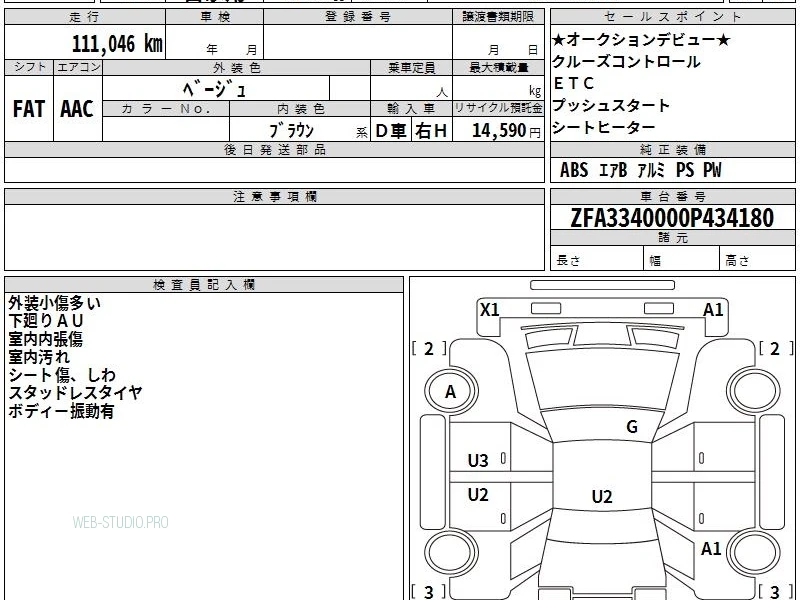Select the interior color ブラウン
800x600 pixels.
pyautogui.click(x=291, y=131)
